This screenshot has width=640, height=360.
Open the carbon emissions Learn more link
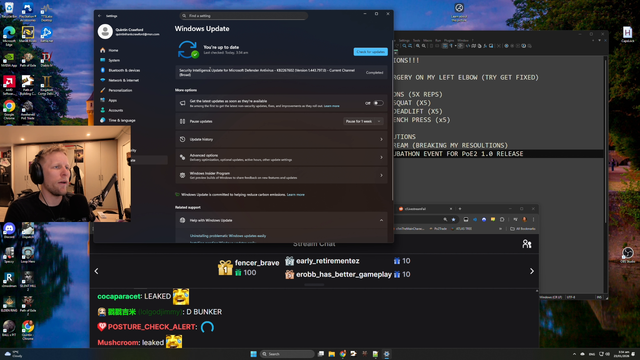coord(296,195)
